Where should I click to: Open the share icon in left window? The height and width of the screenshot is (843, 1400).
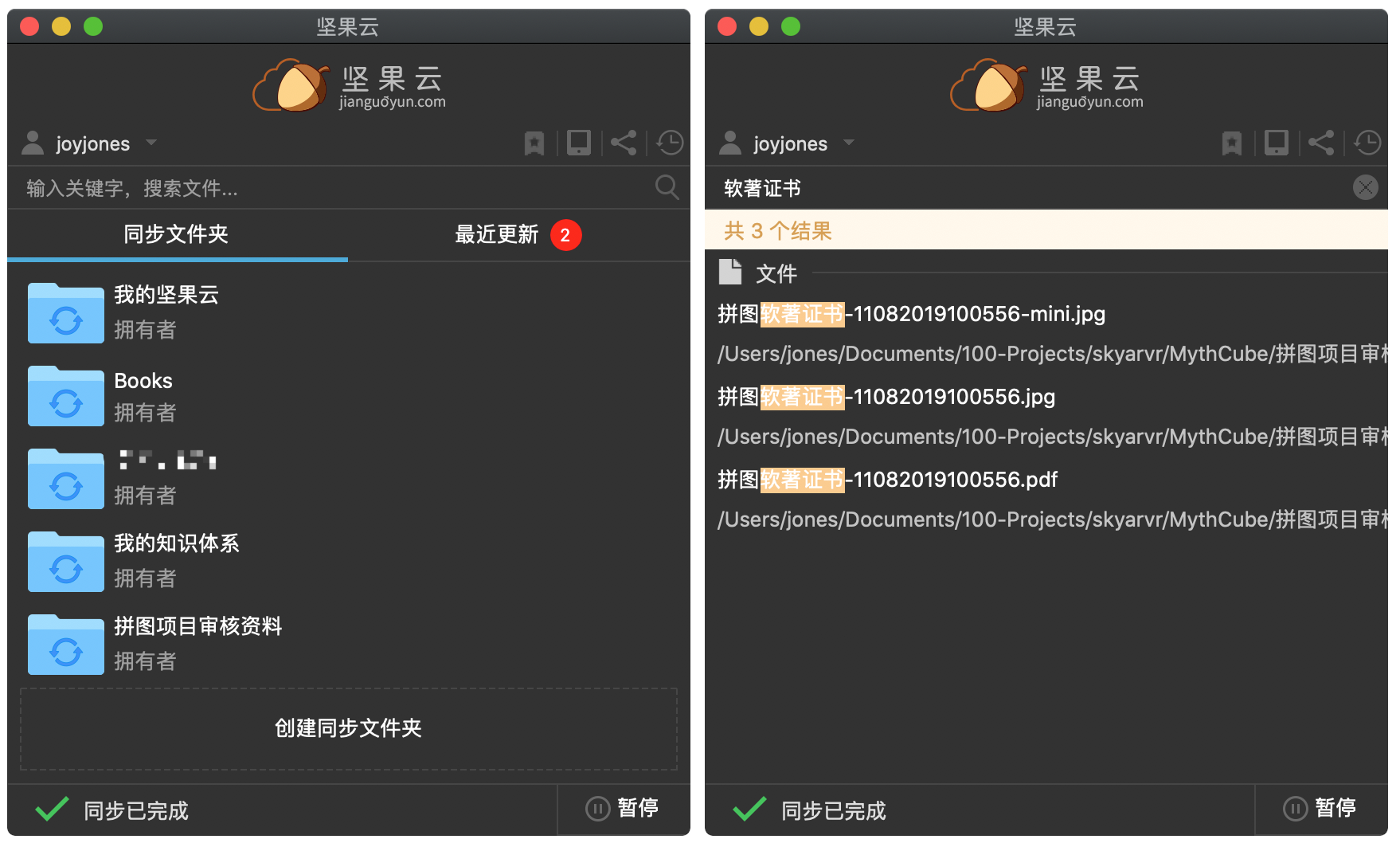click(x=624, y=143)
